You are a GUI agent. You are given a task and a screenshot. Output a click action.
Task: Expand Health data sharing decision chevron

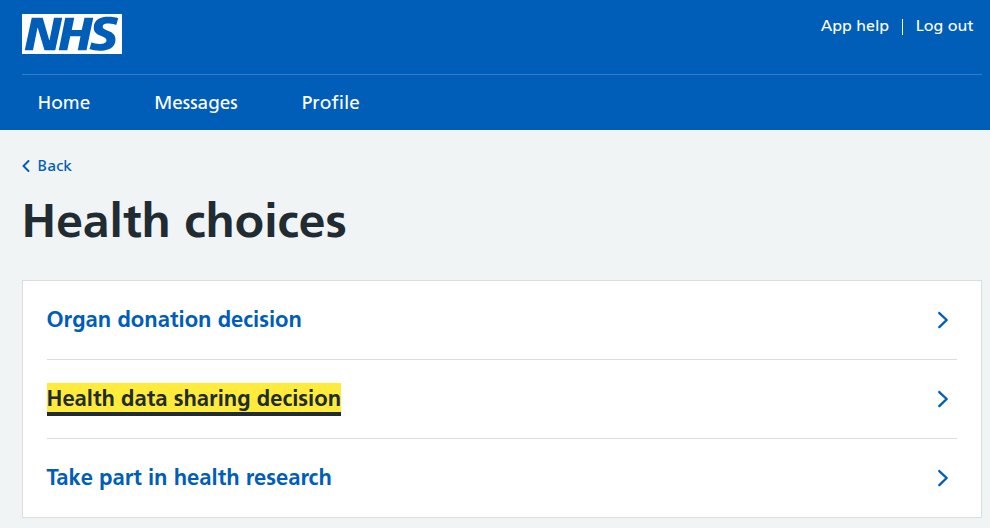click(x=943, y=399)
